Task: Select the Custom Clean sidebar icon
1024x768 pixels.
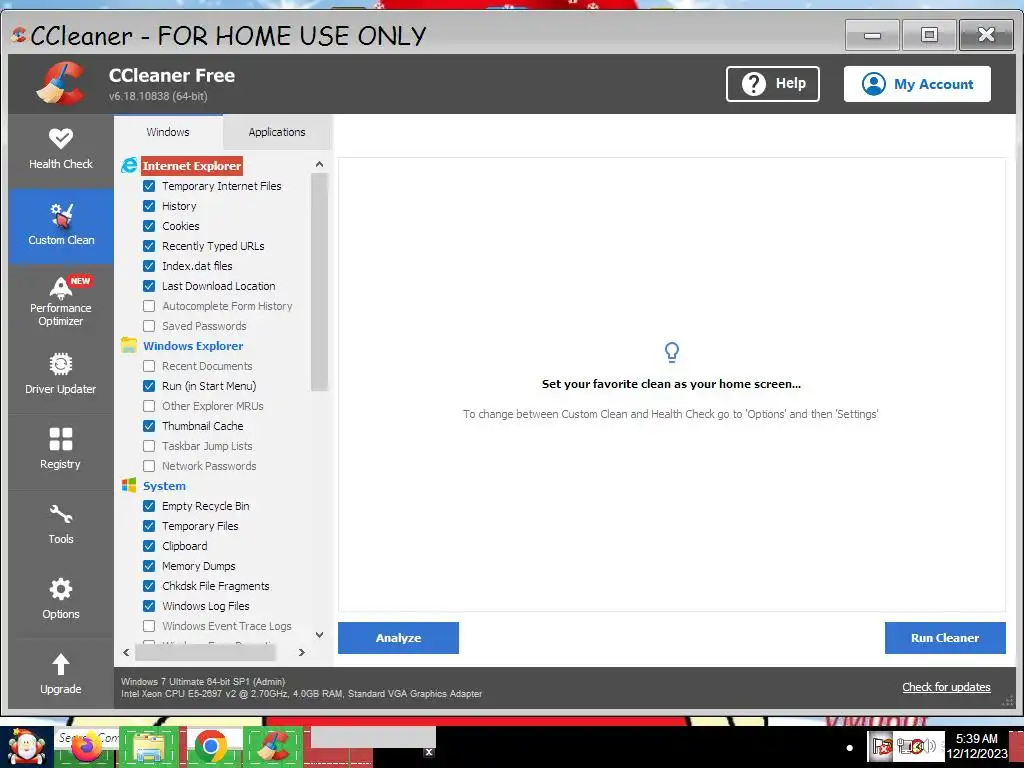Action: 61,225
